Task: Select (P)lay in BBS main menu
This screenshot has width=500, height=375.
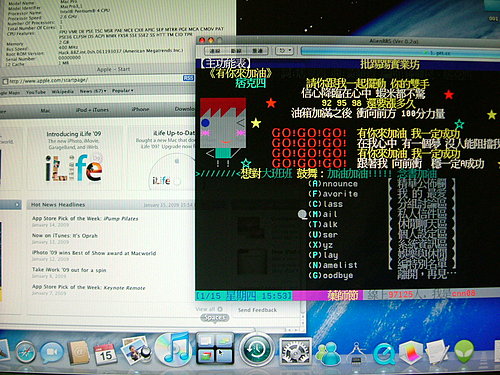Action: coord(323,255)
